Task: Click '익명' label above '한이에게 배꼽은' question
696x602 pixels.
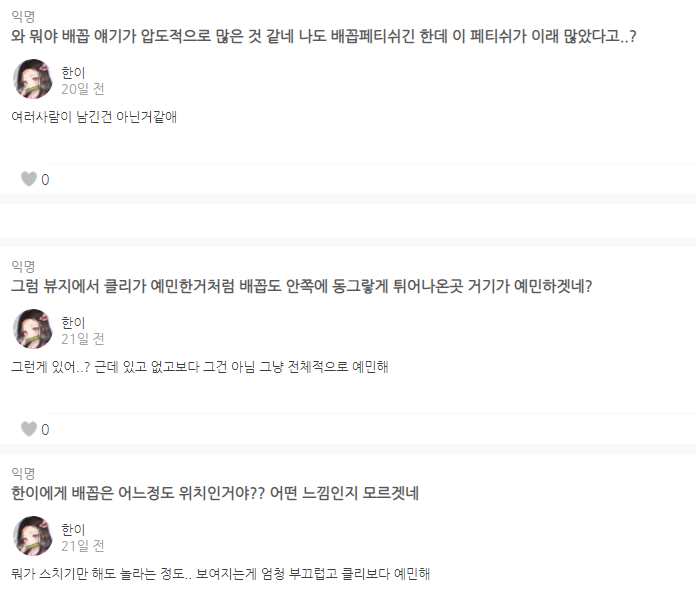Action: [23, 472]
